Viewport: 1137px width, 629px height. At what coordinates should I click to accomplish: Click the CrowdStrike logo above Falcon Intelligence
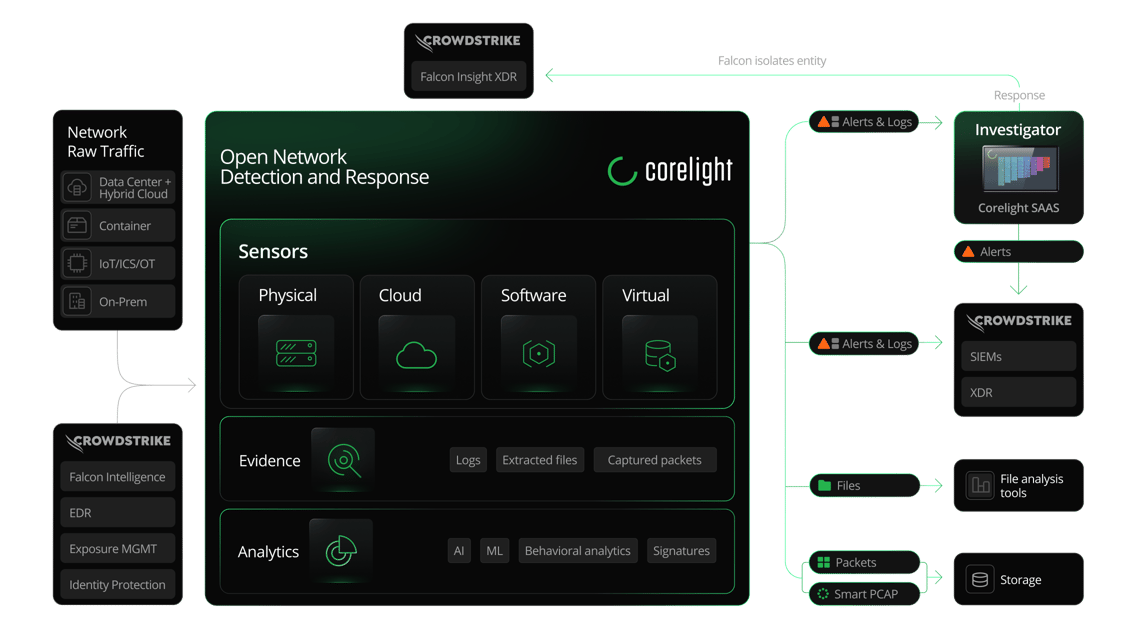tap(117, 441)
